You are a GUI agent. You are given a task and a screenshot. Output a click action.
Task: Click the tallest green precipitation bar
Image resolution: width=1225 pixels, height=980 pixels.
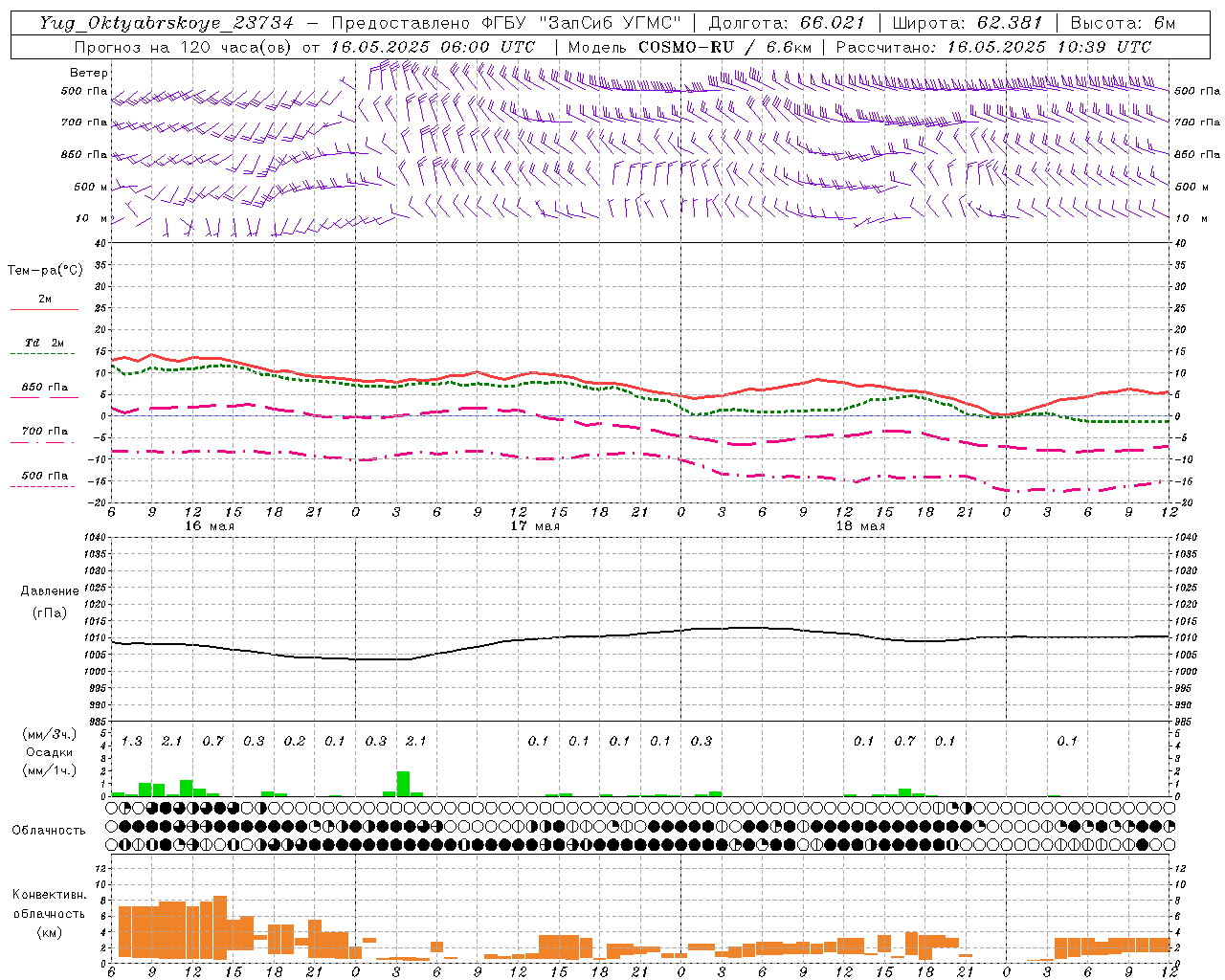(x=403, y=784)
